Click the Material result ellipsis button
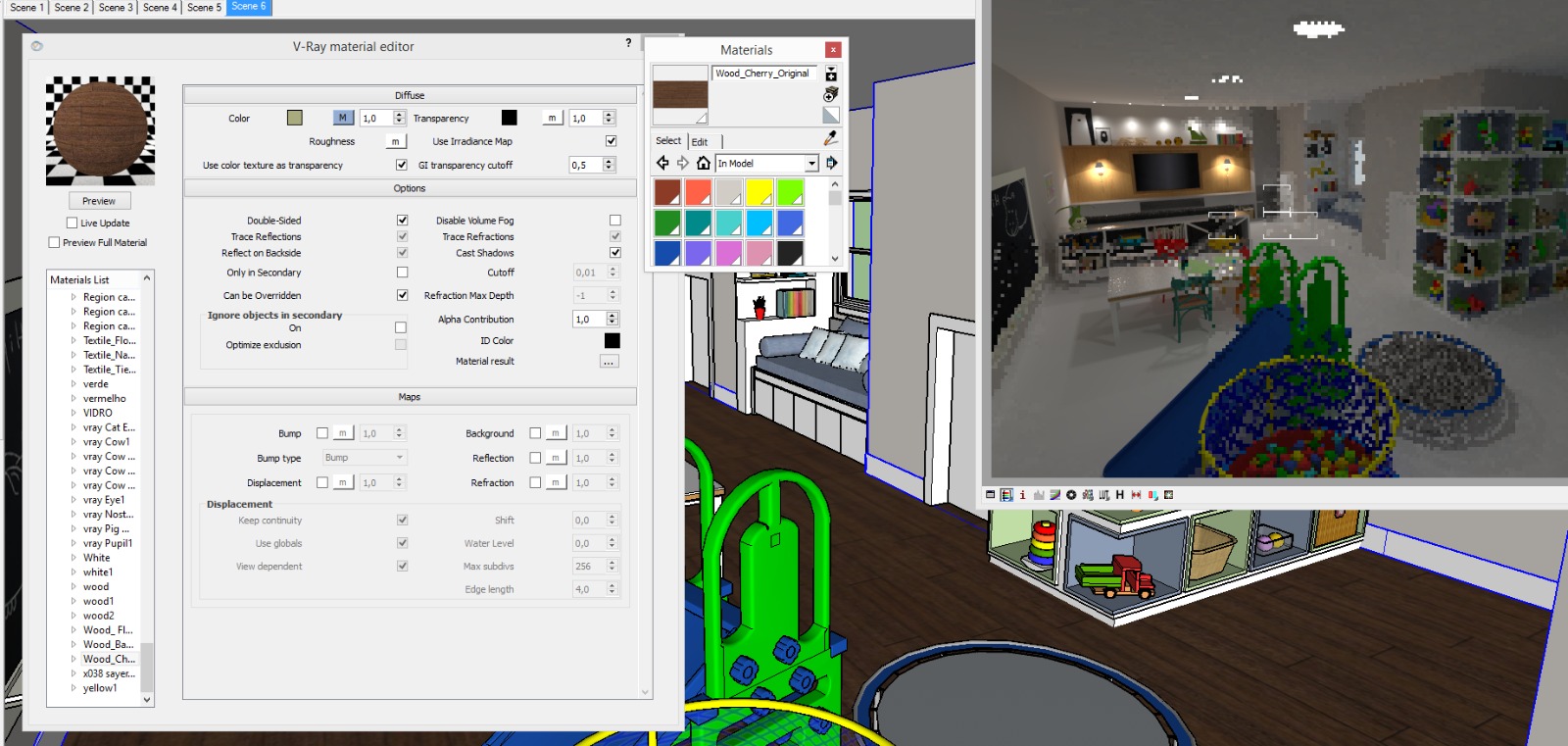The width and height of the screenshot is (1568, 746). [x=609, y=362]
